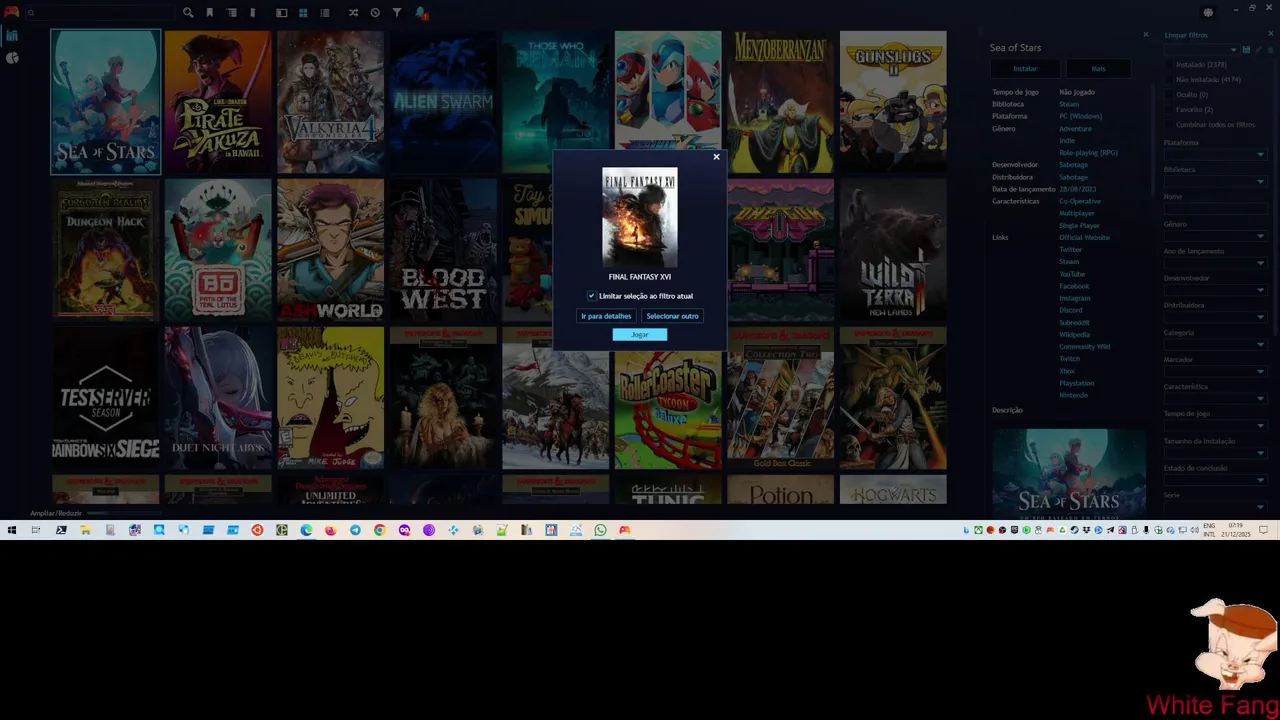Click the clock icon in top toolbar
This screenshot has width=1280, height=720.
click(375, 13)
